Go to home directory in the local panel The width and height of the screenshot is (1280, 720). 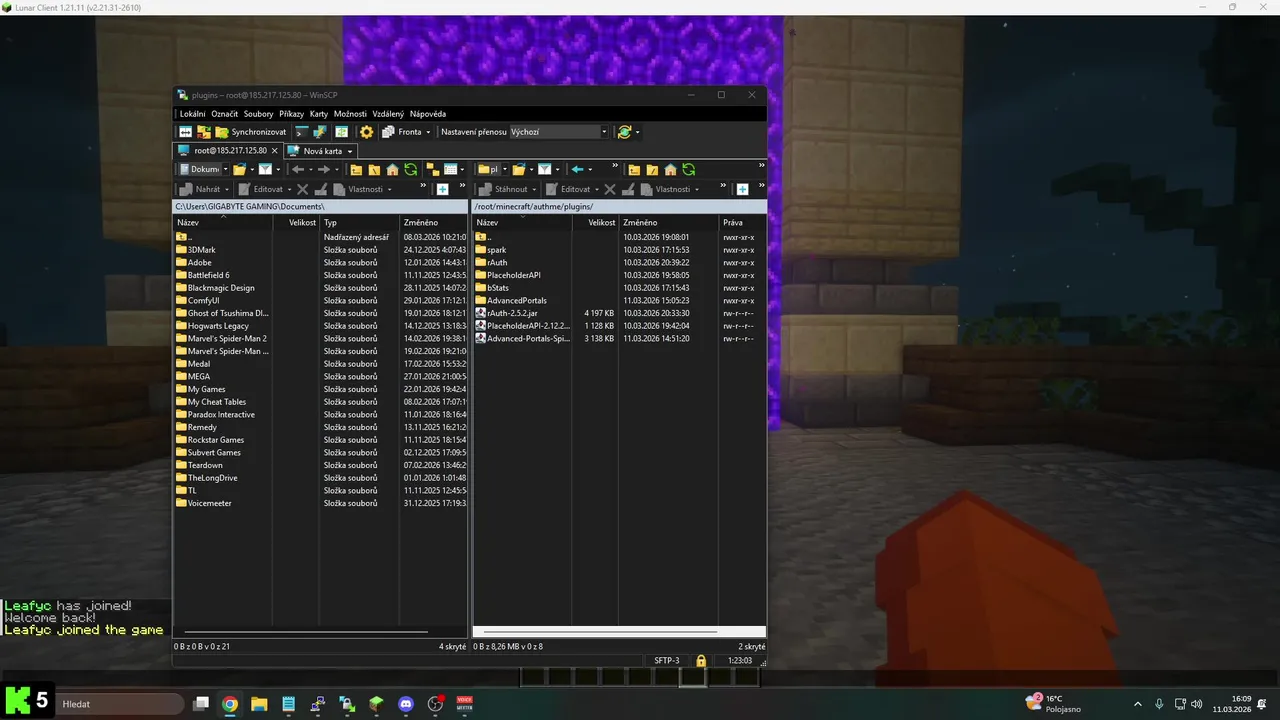pyautogui.click(x=392, y=169)
